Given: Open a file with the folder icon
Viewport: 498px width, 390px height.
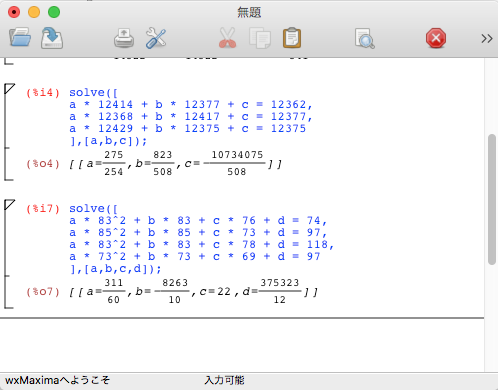Looking at the screenshot, I should pyautogui.click(x=20, y=37).
